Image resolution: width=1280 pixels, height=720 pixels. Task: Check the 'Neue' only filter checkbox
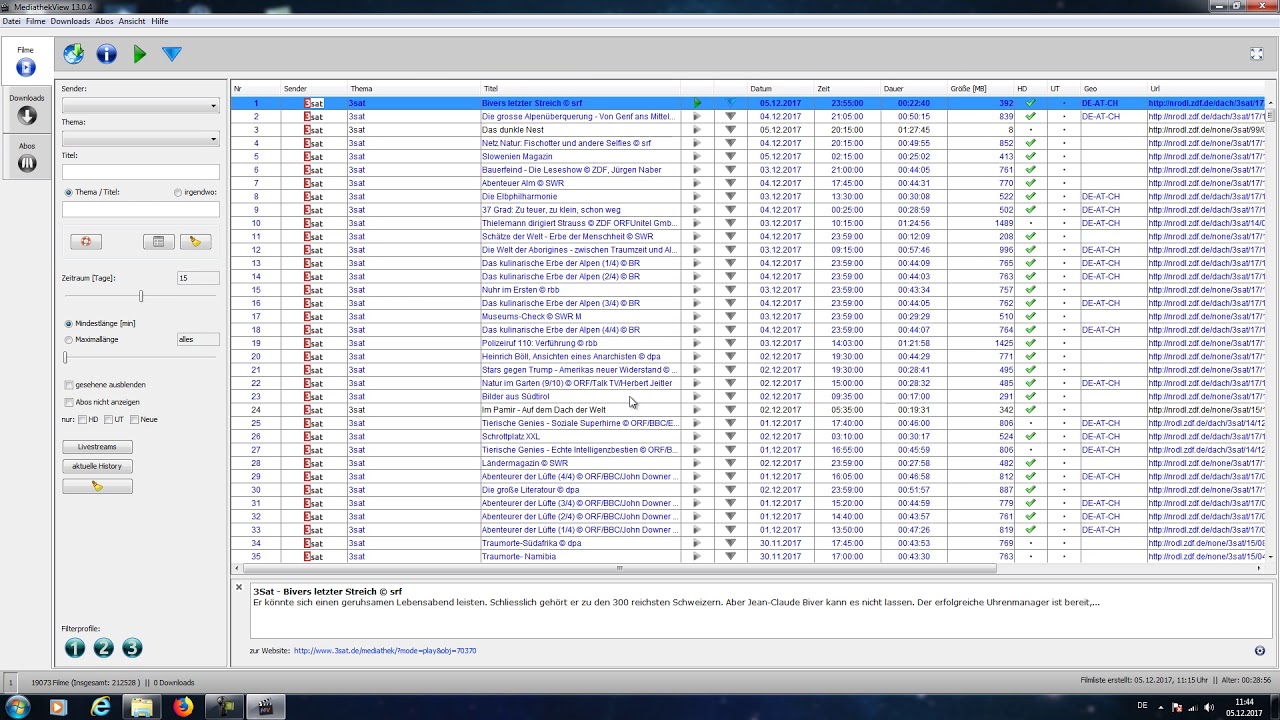135,420
